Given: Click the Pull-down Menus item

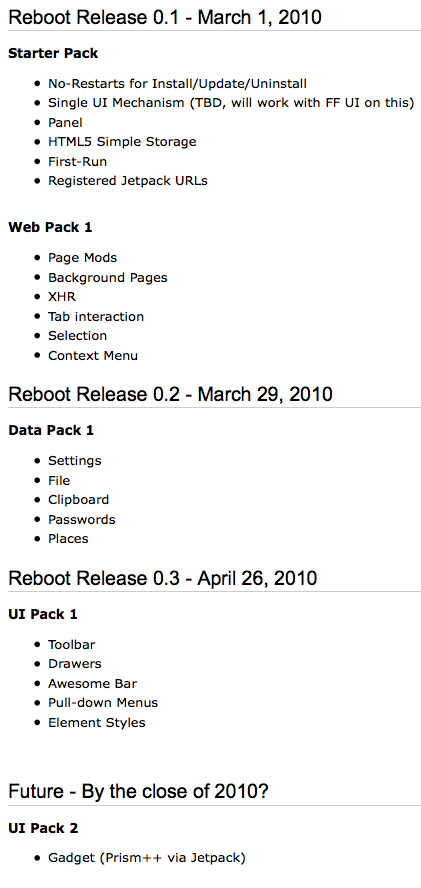Looking at the screenshot, I should pos(103,703).
